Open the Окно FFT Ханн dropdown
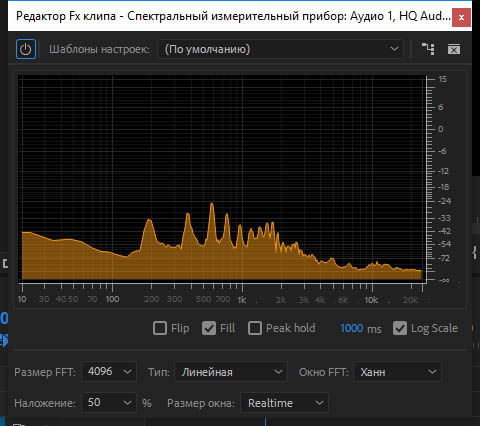 (397, 372)
